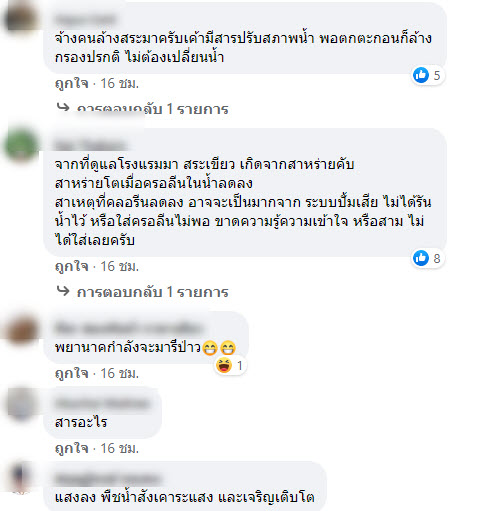The width and height of the screenshot is (486, 511).
Task: Open the 16 ชม. timestamp under the hotel comment
Action: coord(120,267)
